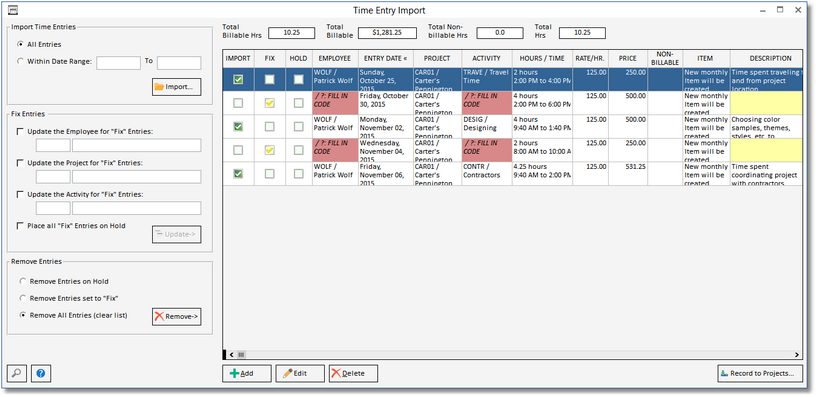The height and width of the screenshot is (397, 816).
Task: Click the magnifier search icon button
Action: pos(17,373)
